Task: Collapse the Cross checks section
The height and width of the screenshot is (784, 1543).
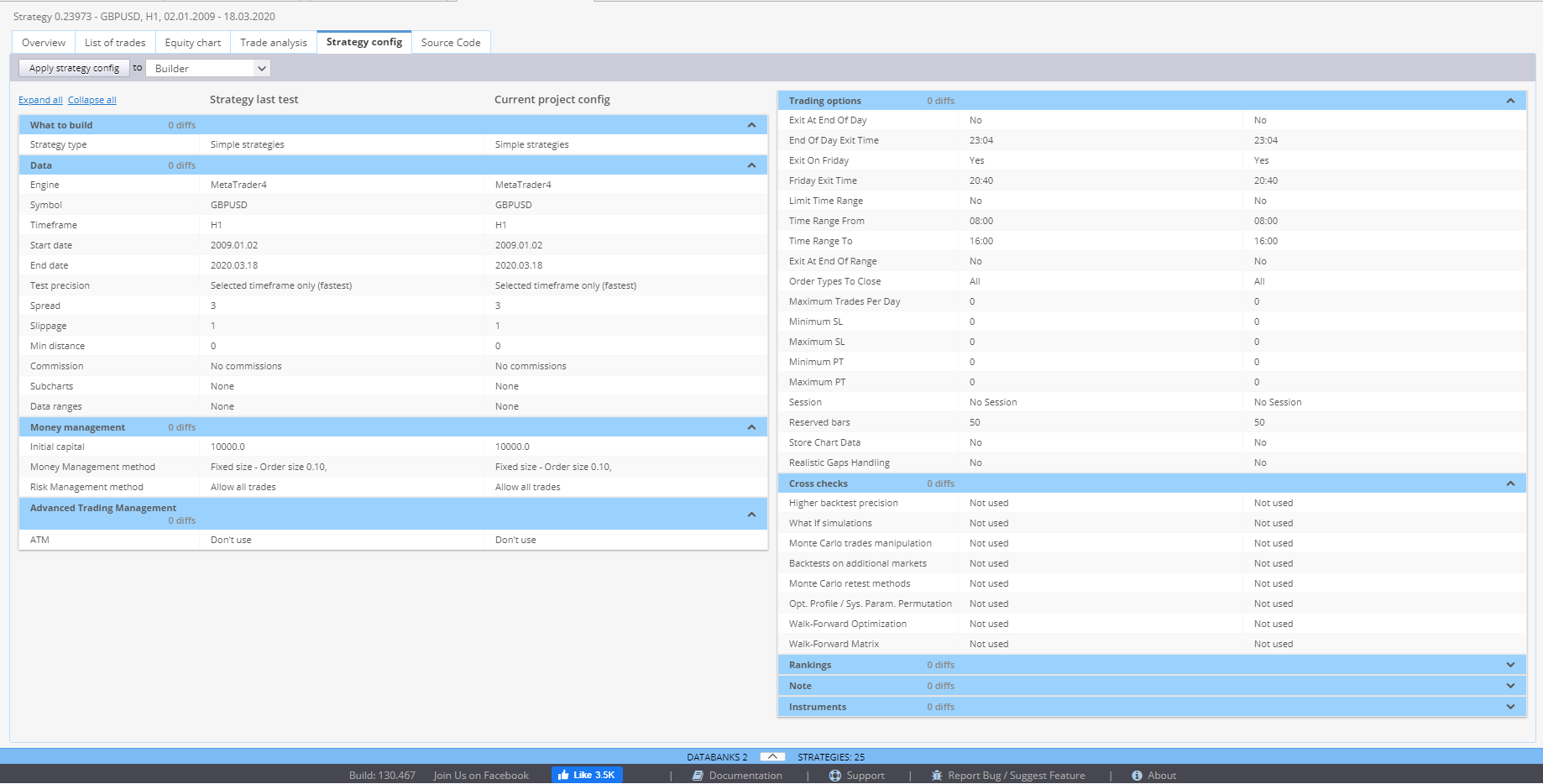Action: pos(1510,483)
